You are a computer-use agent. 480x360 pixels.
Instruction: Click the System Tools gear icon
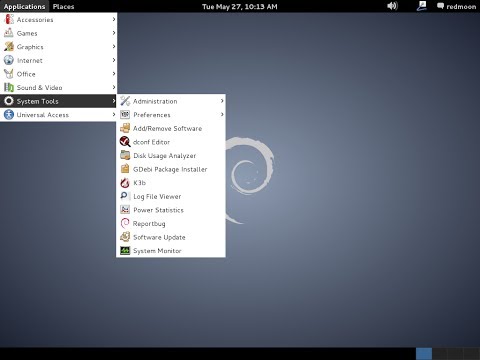[9, 101]
